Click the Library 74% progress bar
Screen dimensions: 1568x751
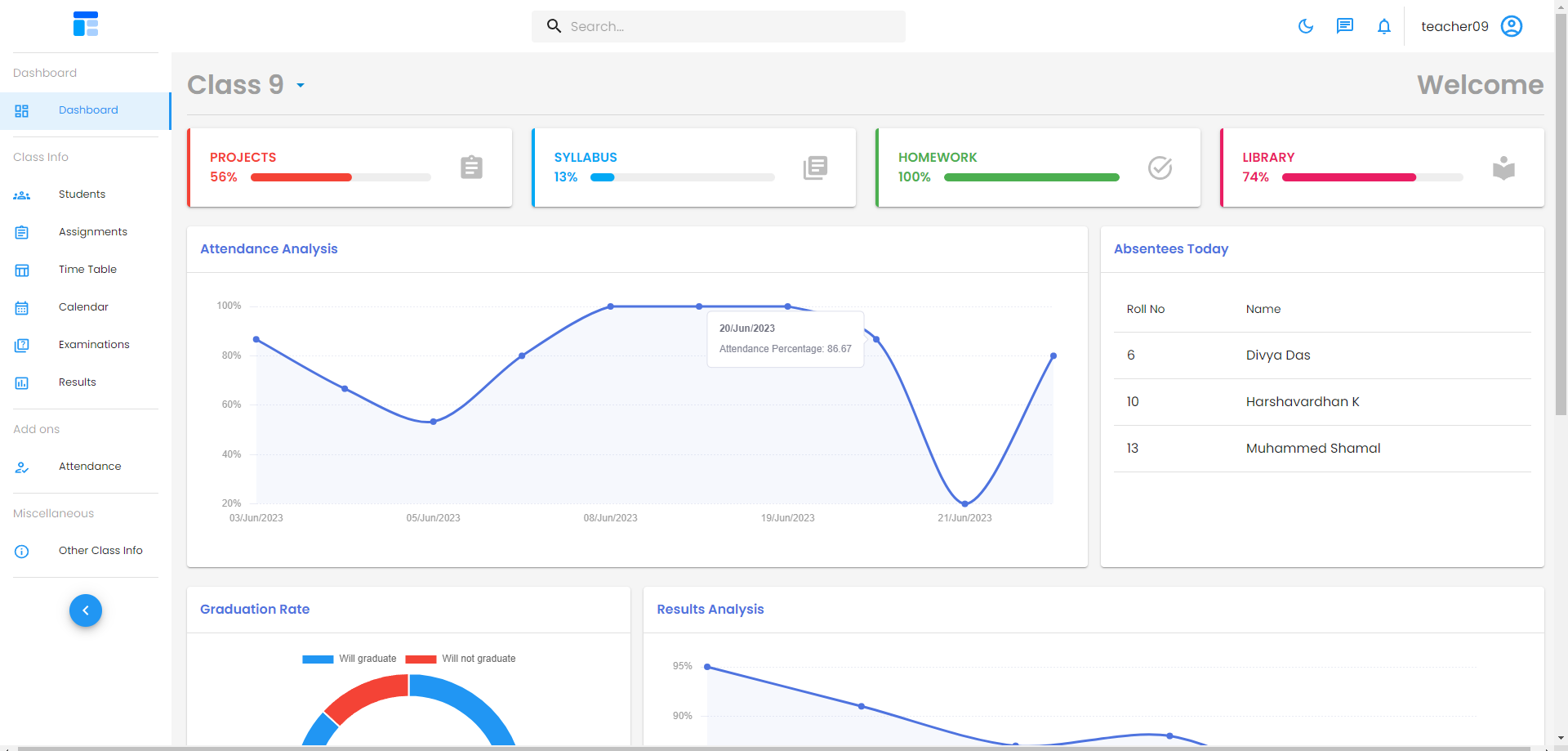point(1372,177)
